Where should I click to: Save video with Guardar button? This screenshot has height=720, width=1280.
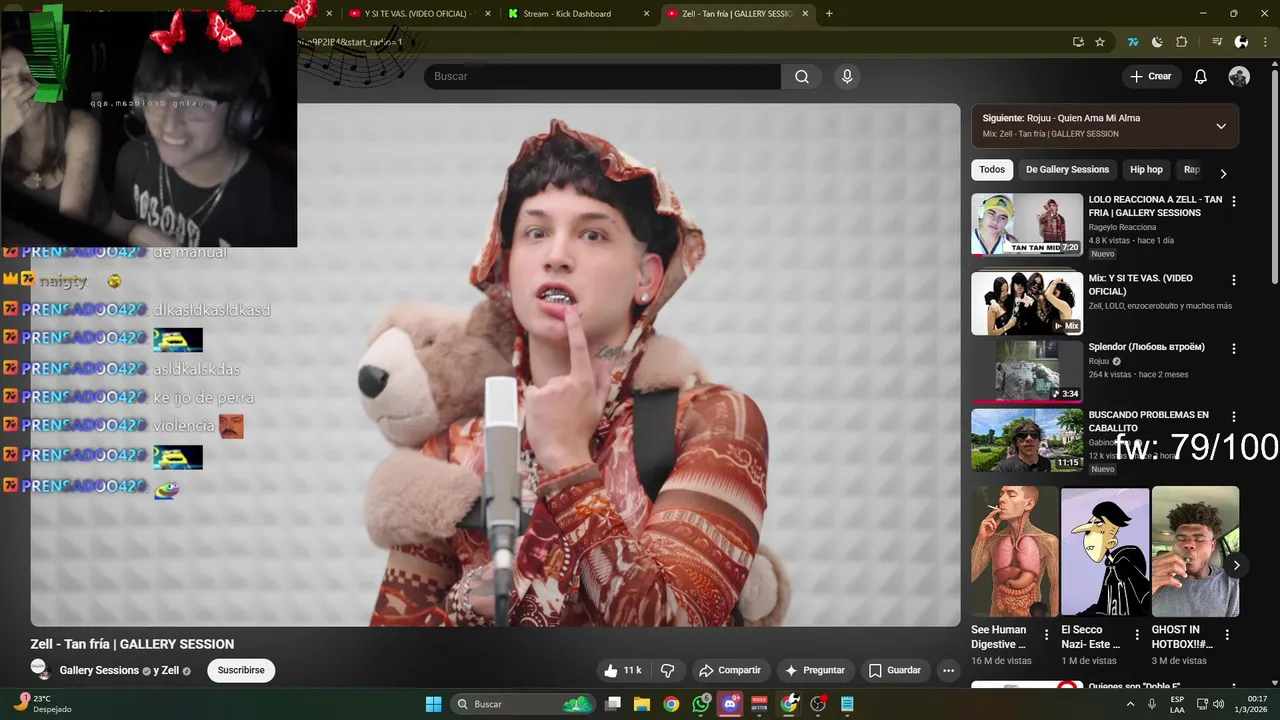895,670
